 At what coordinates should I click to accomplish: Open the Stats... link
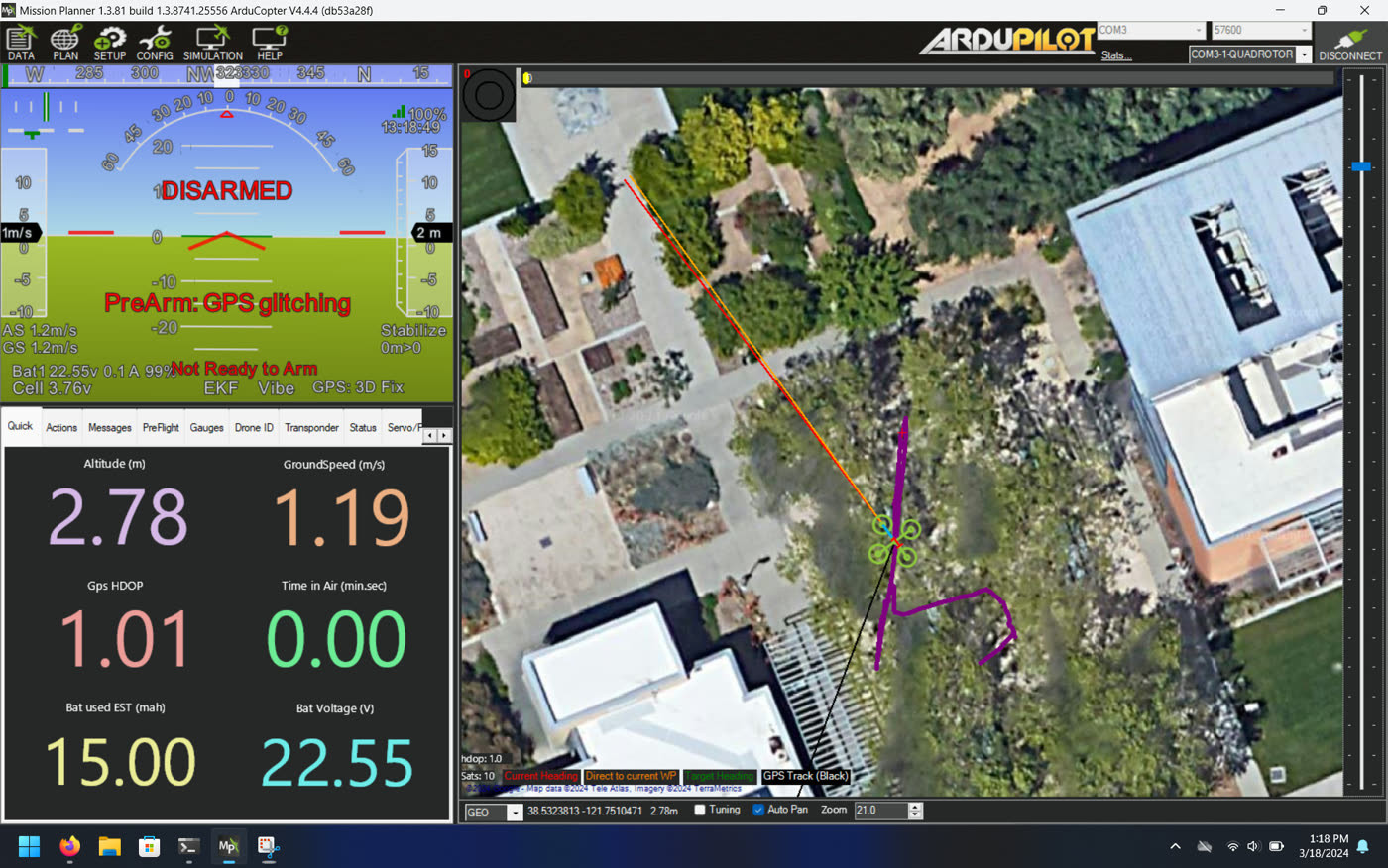[x=1116, y=55]
